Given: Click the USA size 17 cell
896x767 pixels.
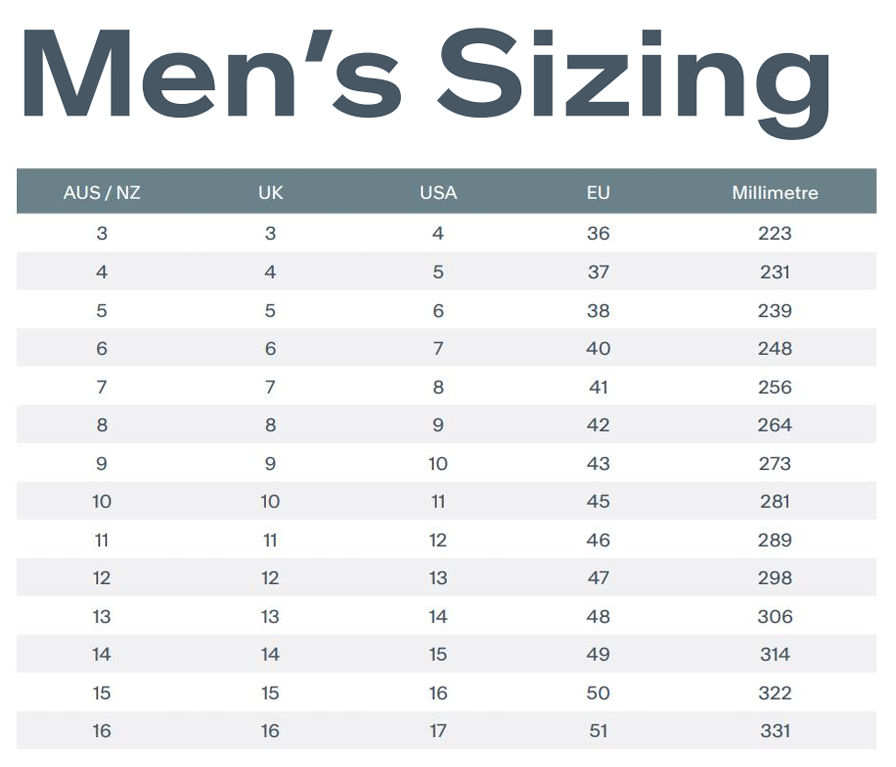Looking at the screenshot, I should (x=438, y=730).
